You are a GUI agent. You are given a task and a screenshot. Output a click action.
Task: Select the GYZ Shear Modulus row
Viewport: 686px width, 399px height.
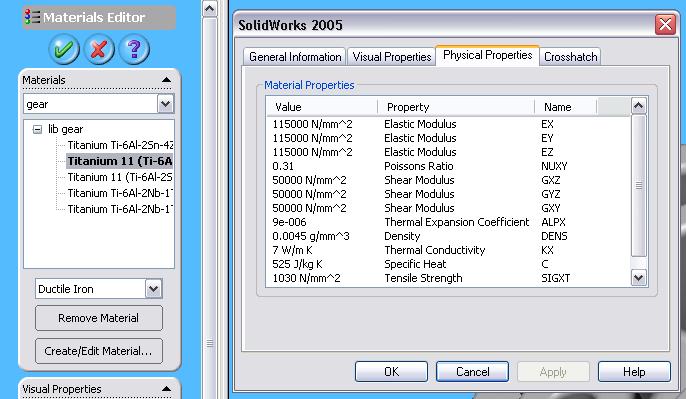(x=448, y=194)
